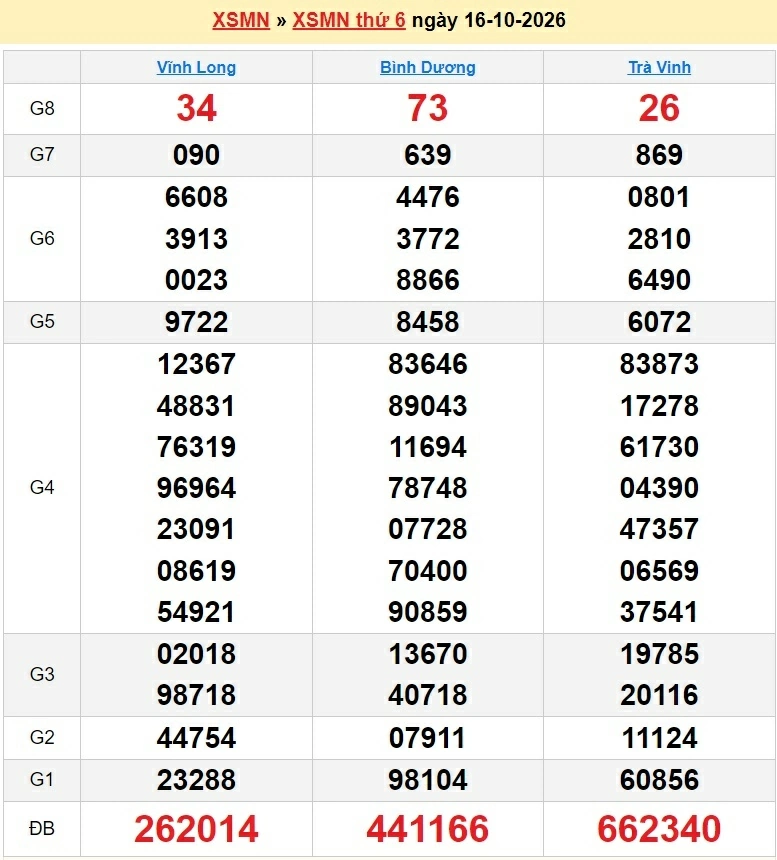Screen dimensions: 777x860
Task: Select Bình Dương G8 result 73
Action: point(428,108)
